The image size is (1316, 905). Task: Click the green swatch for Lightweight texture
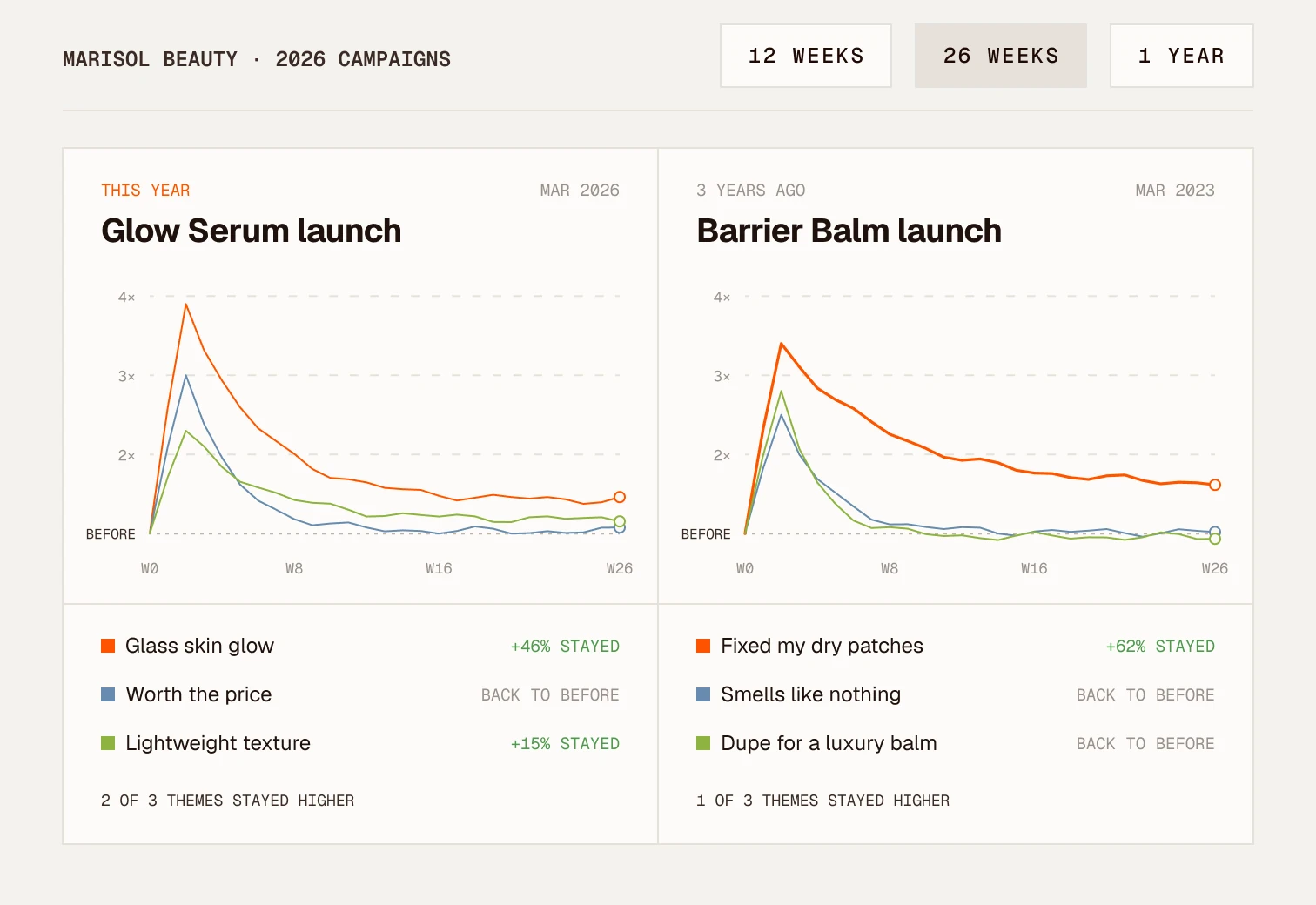tap(108, 743)
